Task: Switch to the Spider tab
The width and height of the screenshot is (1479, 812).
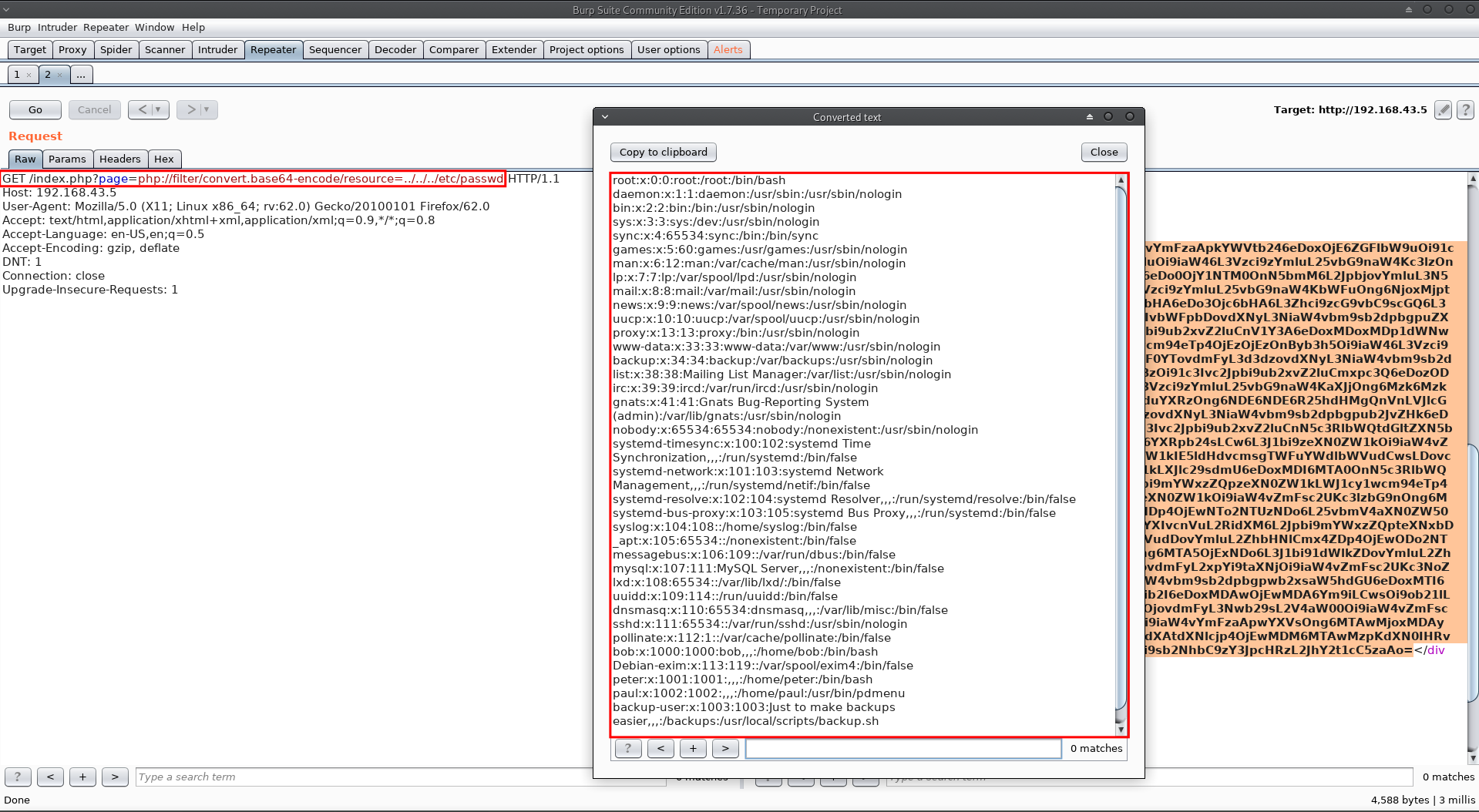Action: coord(116,49)
